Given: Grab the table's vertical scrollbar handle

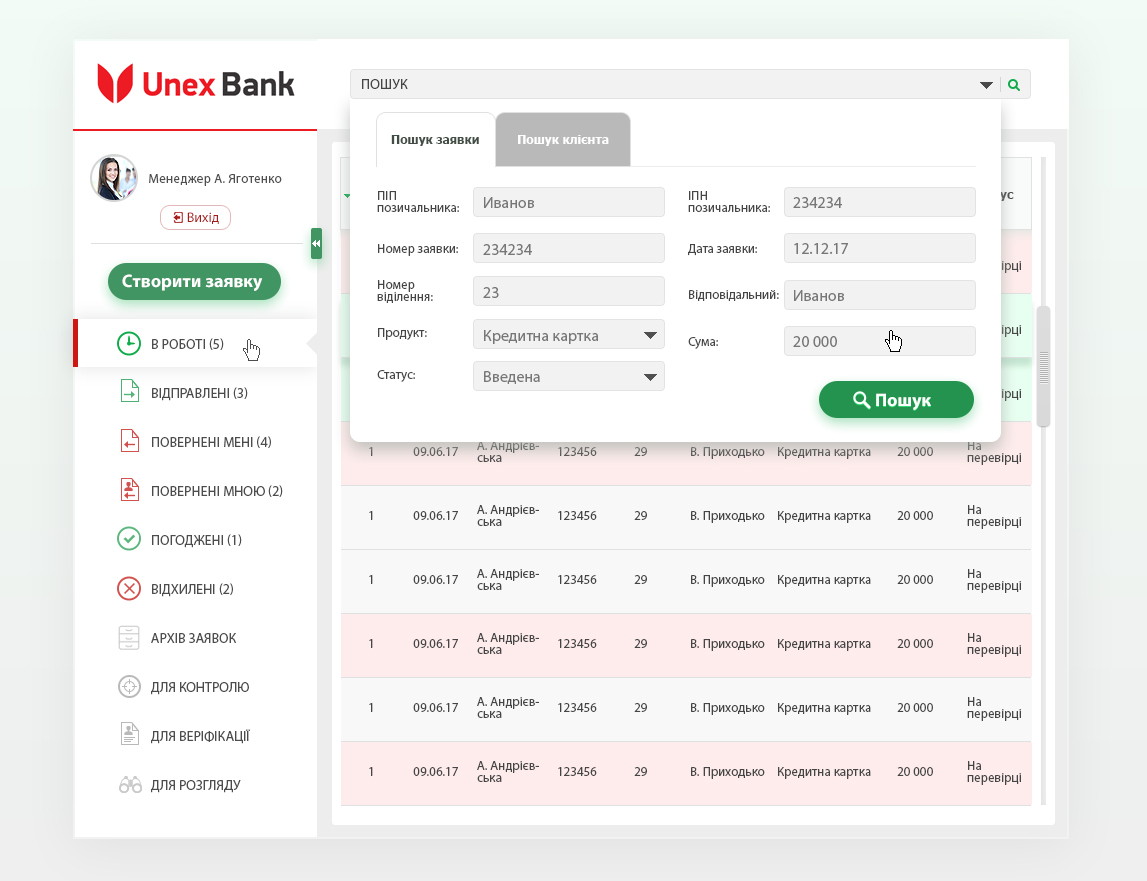Looking at the screenshot, I should (x=1043, y=366).
